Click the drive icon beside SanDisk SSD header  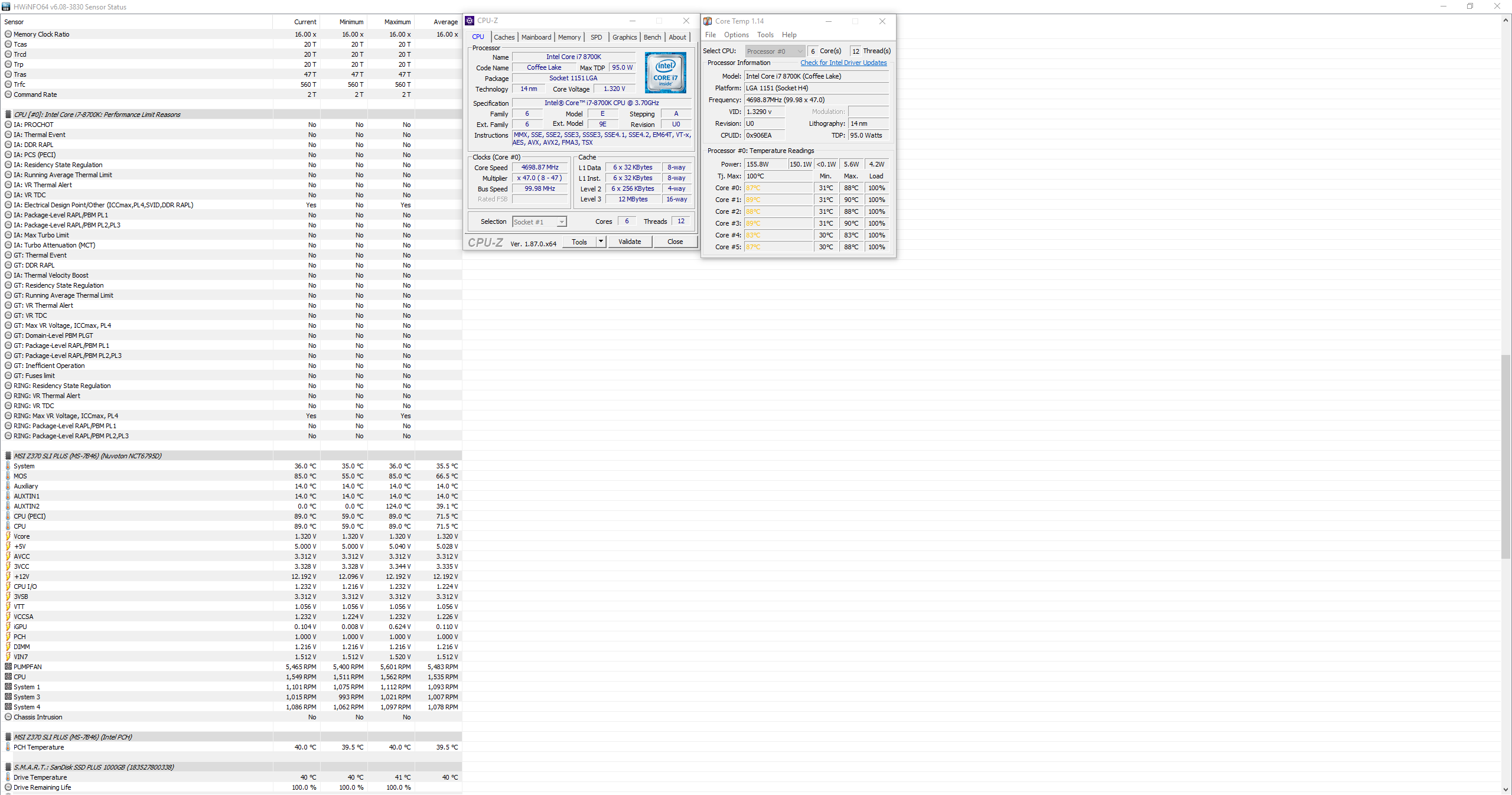(x=8, y=767)
